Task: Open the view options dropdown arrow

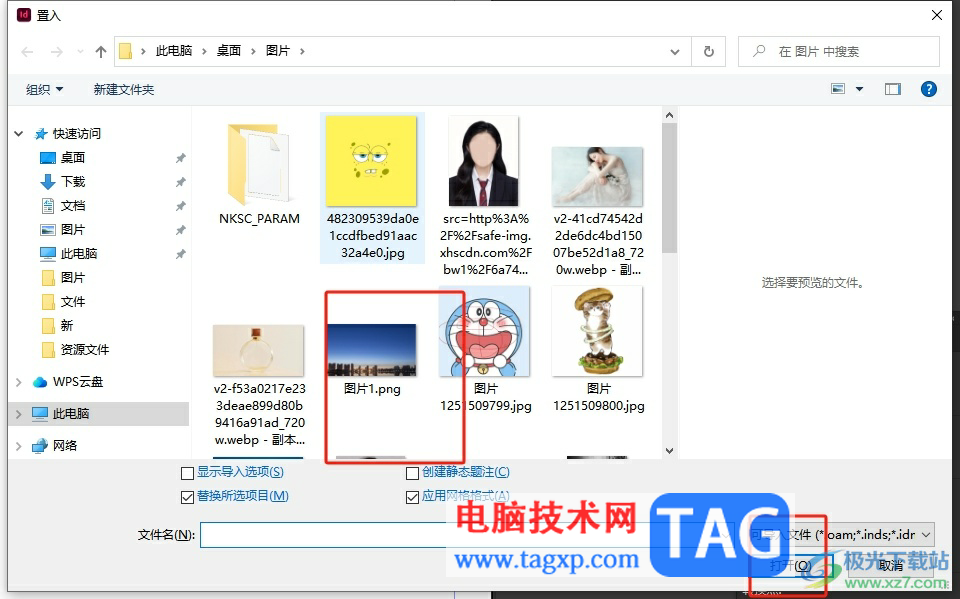Action: point(860,89)
